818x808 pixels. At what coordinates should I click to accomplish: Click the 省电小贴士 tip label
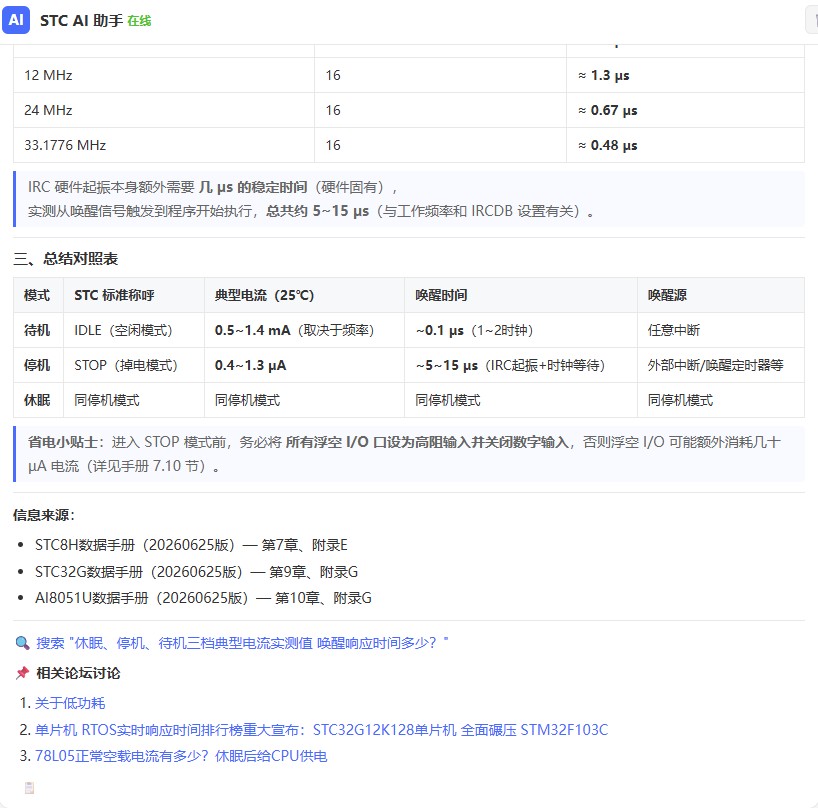point(63,442)
